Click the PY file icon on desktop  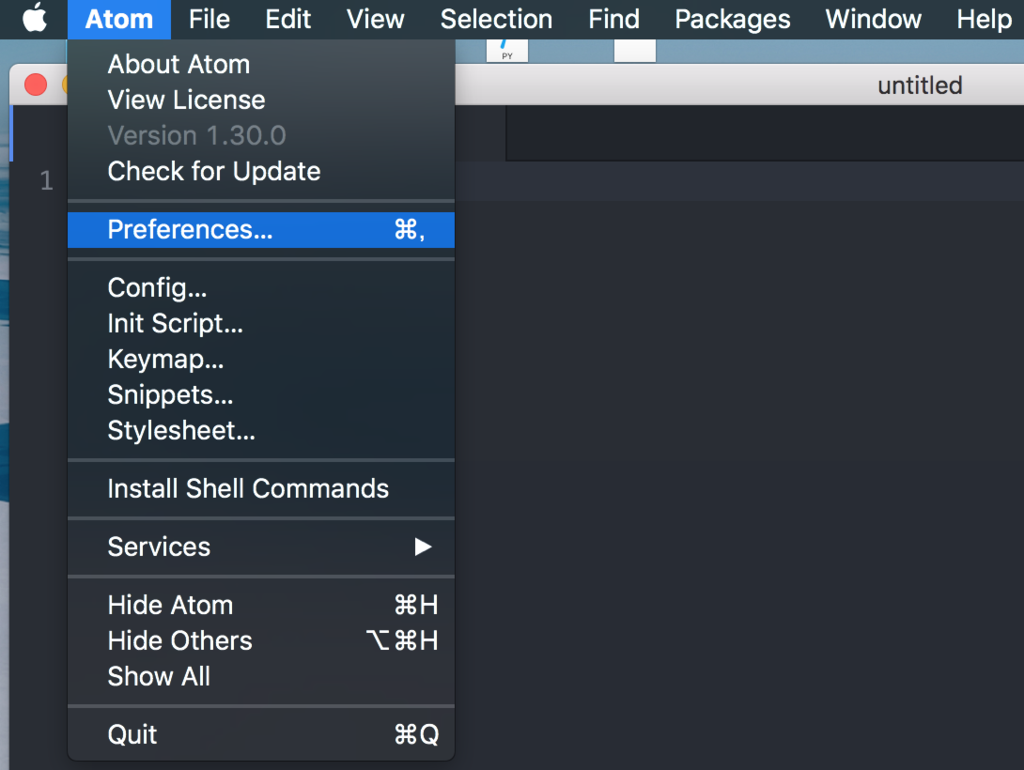tap(507, 51)
